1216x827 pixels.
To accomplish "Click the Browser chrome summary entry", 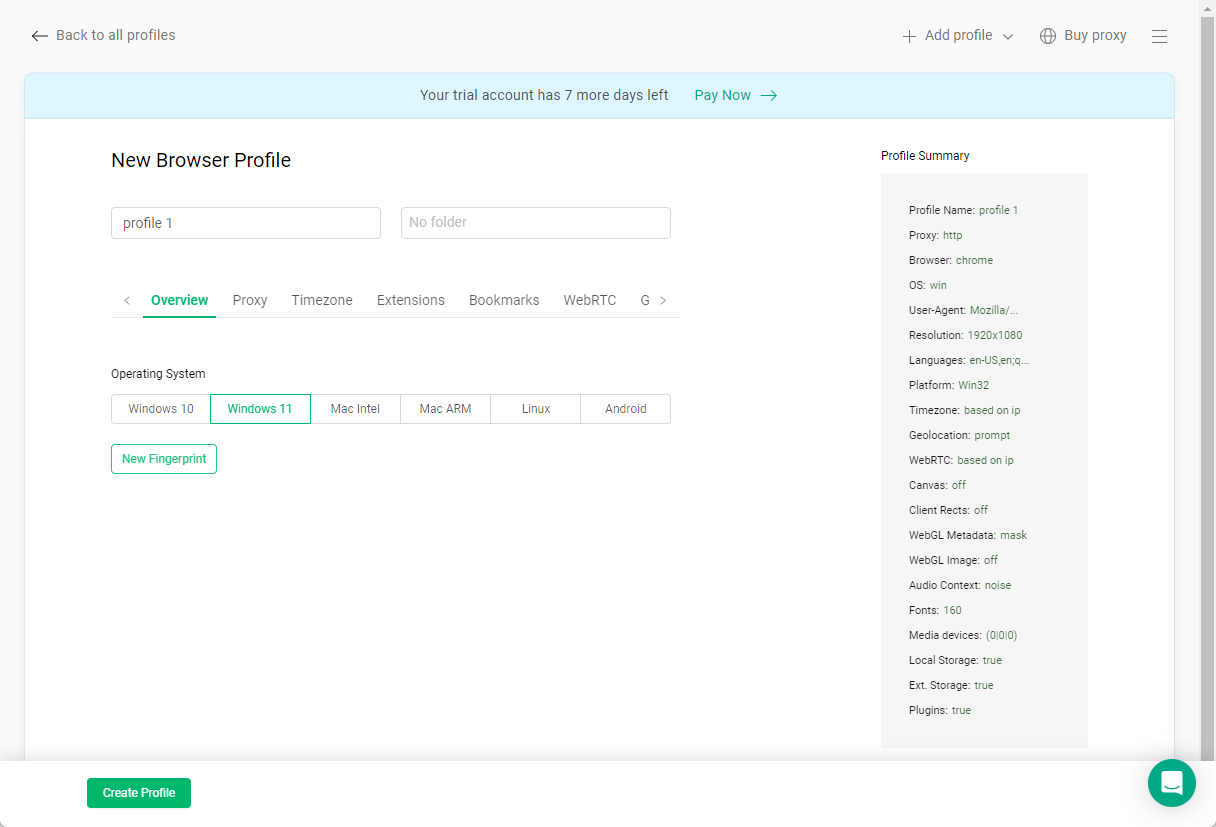I will 951,260.
